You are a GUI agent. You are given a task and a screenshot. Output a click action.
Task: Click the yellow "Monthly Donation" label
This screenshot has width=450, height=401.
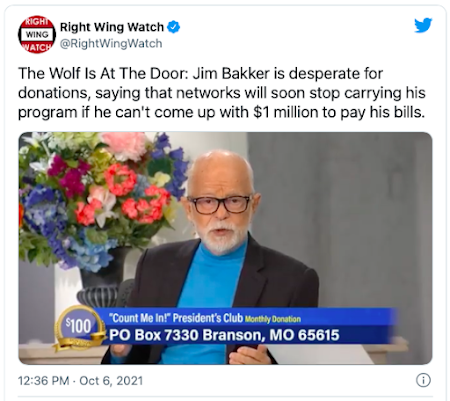click(273, 319)
